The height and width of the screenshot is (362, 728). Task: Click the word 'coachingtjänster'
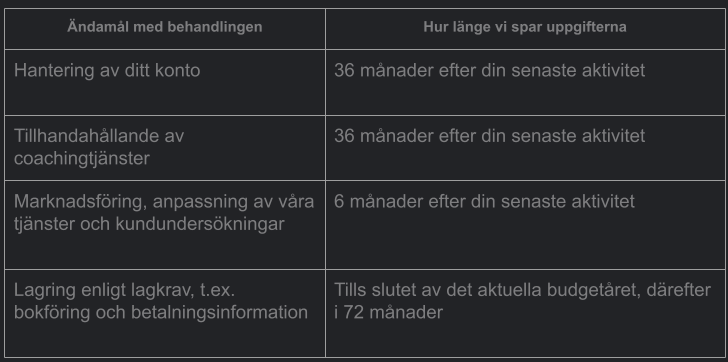coord(82,159)
